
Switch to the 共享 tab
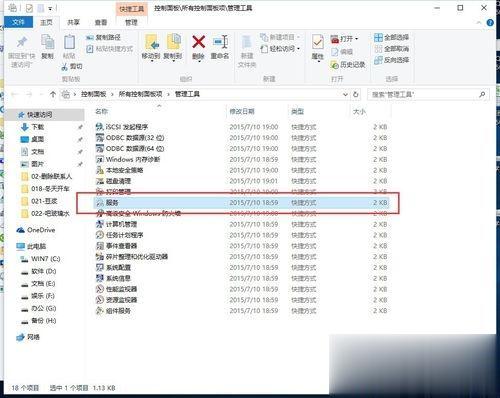(73, 22)
